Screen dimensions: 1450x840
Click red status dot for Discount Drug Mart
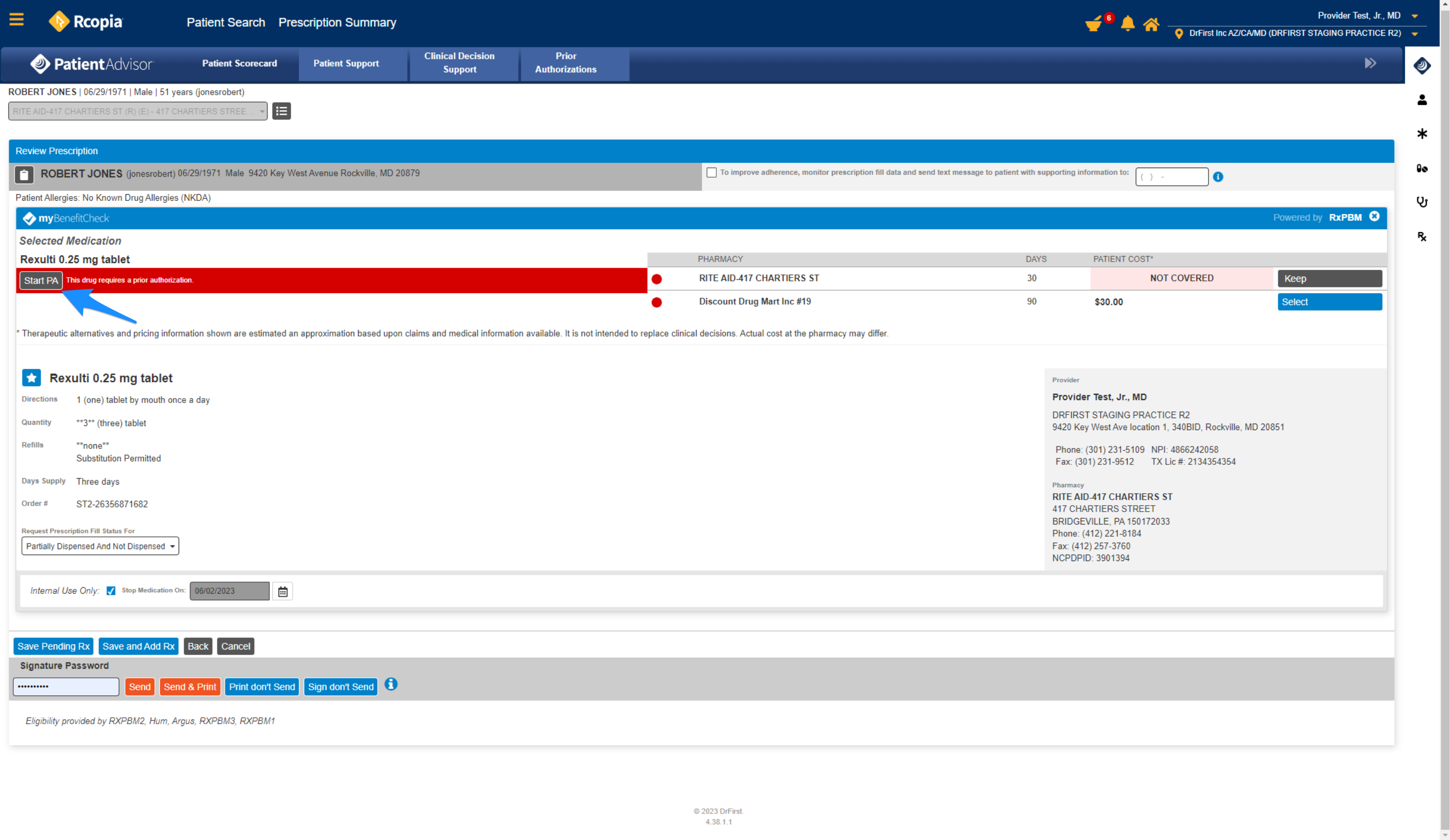point(656,303)
